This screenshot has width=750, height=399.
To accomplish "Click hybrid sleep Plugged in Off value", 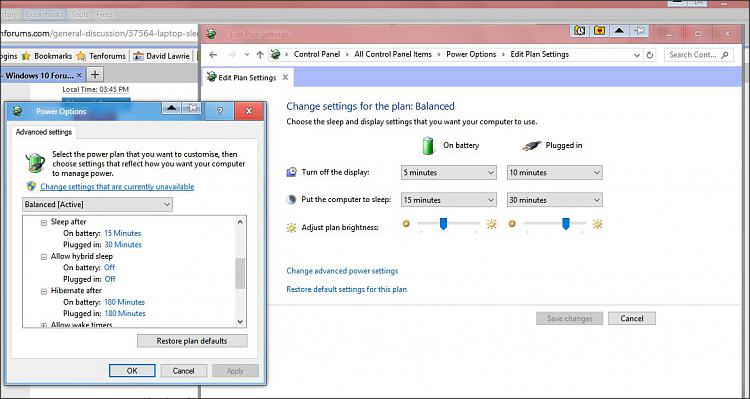I will point(110,279).
